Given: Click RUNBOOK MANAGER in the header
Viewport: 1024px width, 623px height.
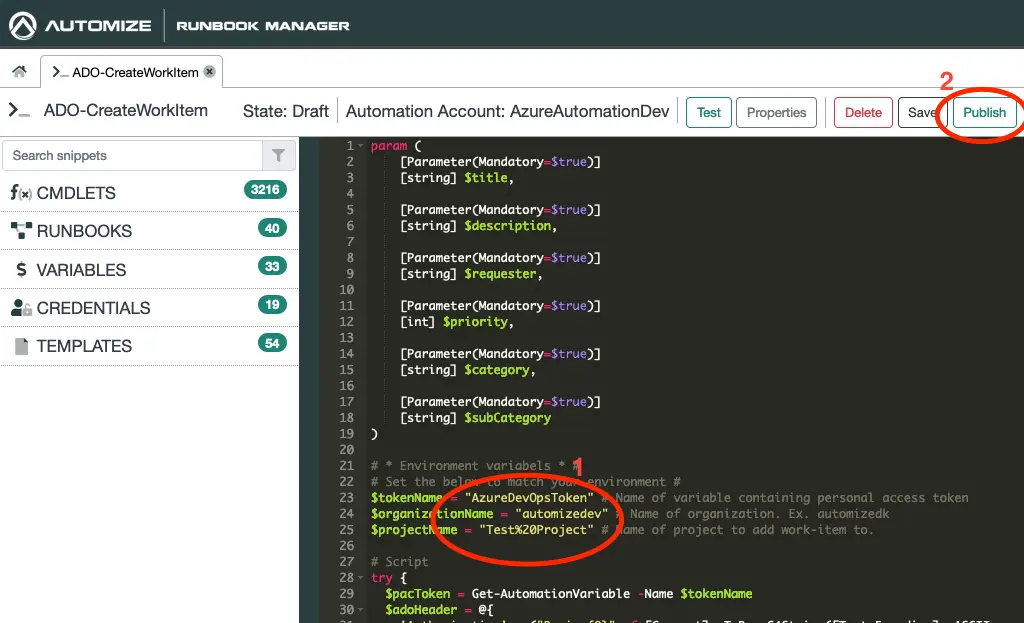Looking at the screenshot, I should 260,24.
